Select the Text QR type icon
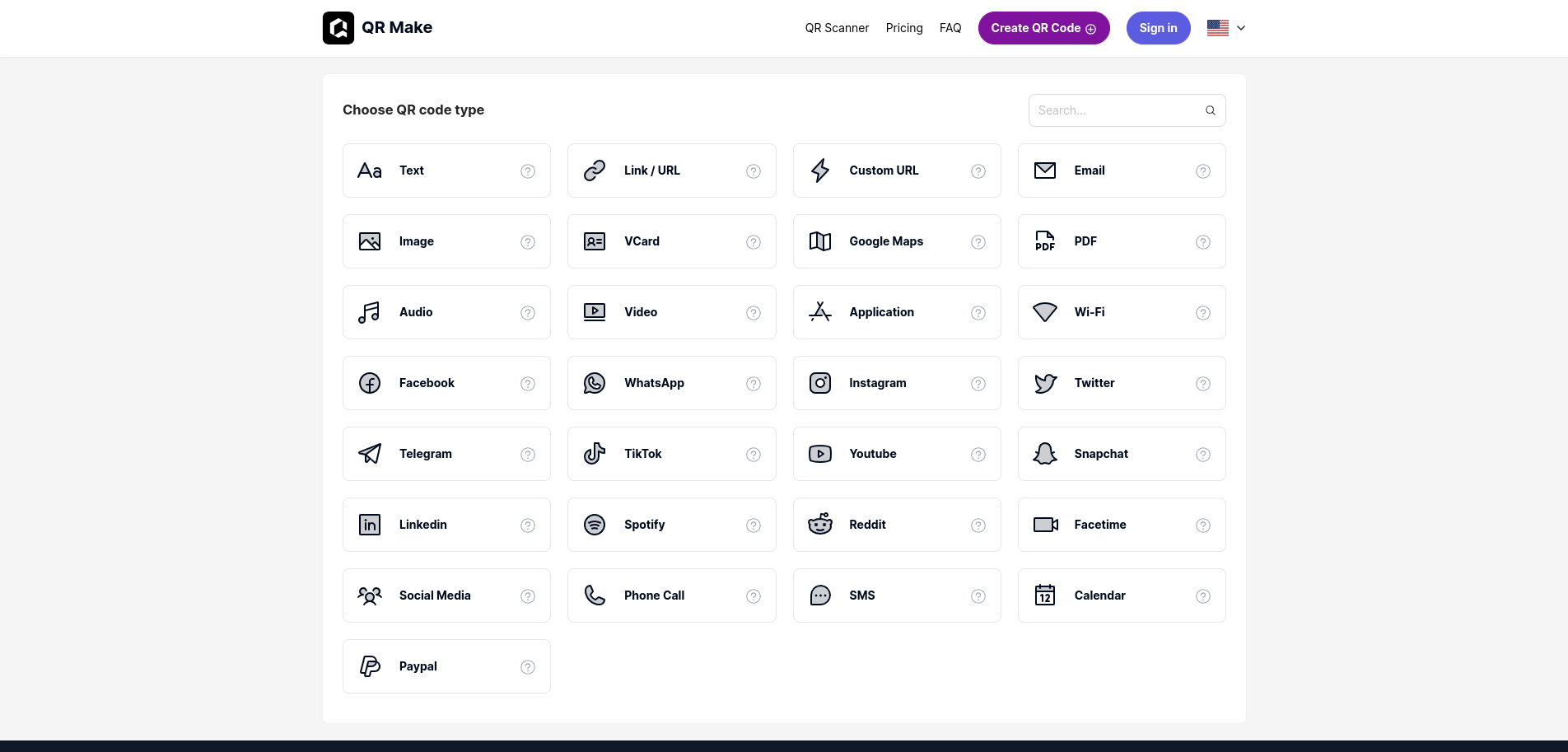 click(370, 170)
